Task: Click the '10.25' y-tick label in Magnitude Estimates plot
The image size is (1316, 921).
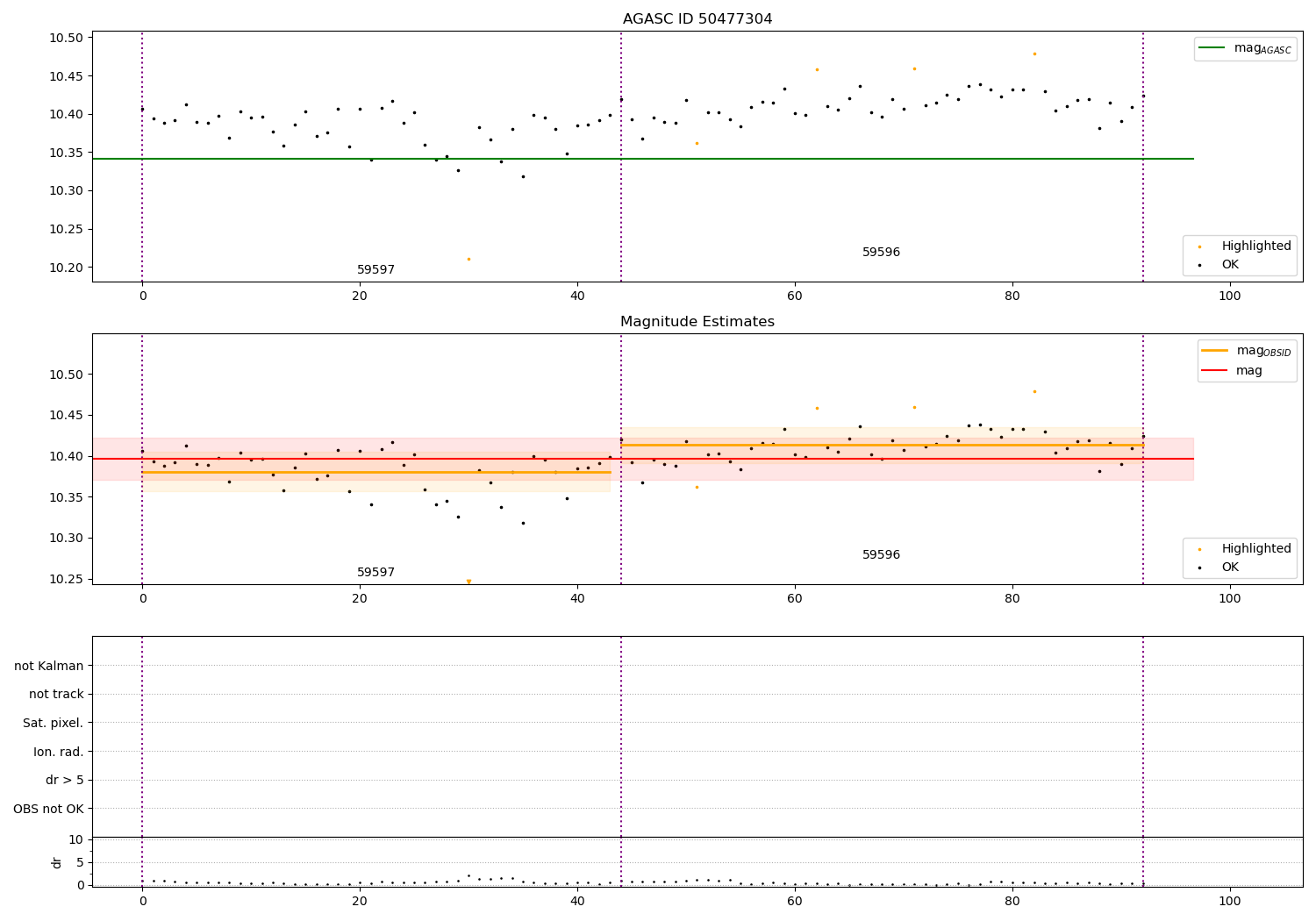Action: [x=68, y=579]
